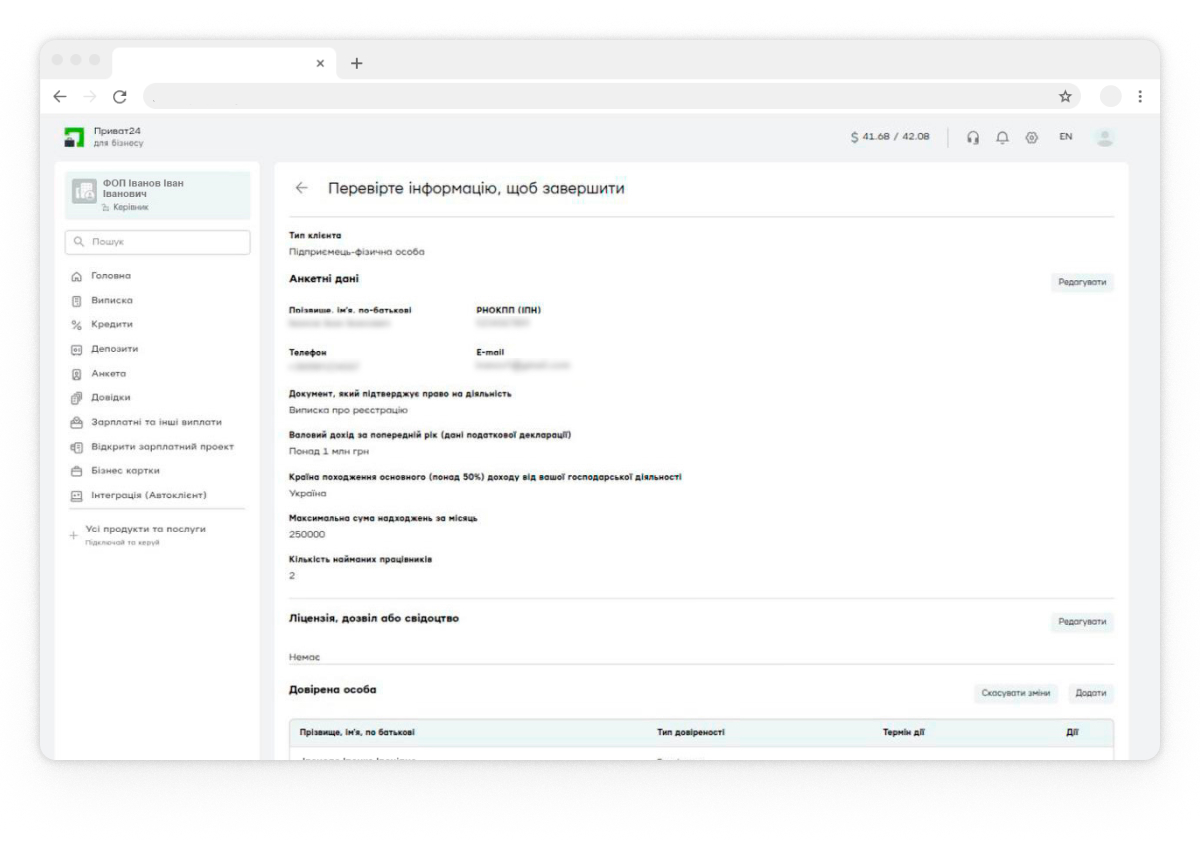The height and width of the screenshot is (860, 1200).
Task: Go to Виписка in sidebar
Action: tap(112, 300)
